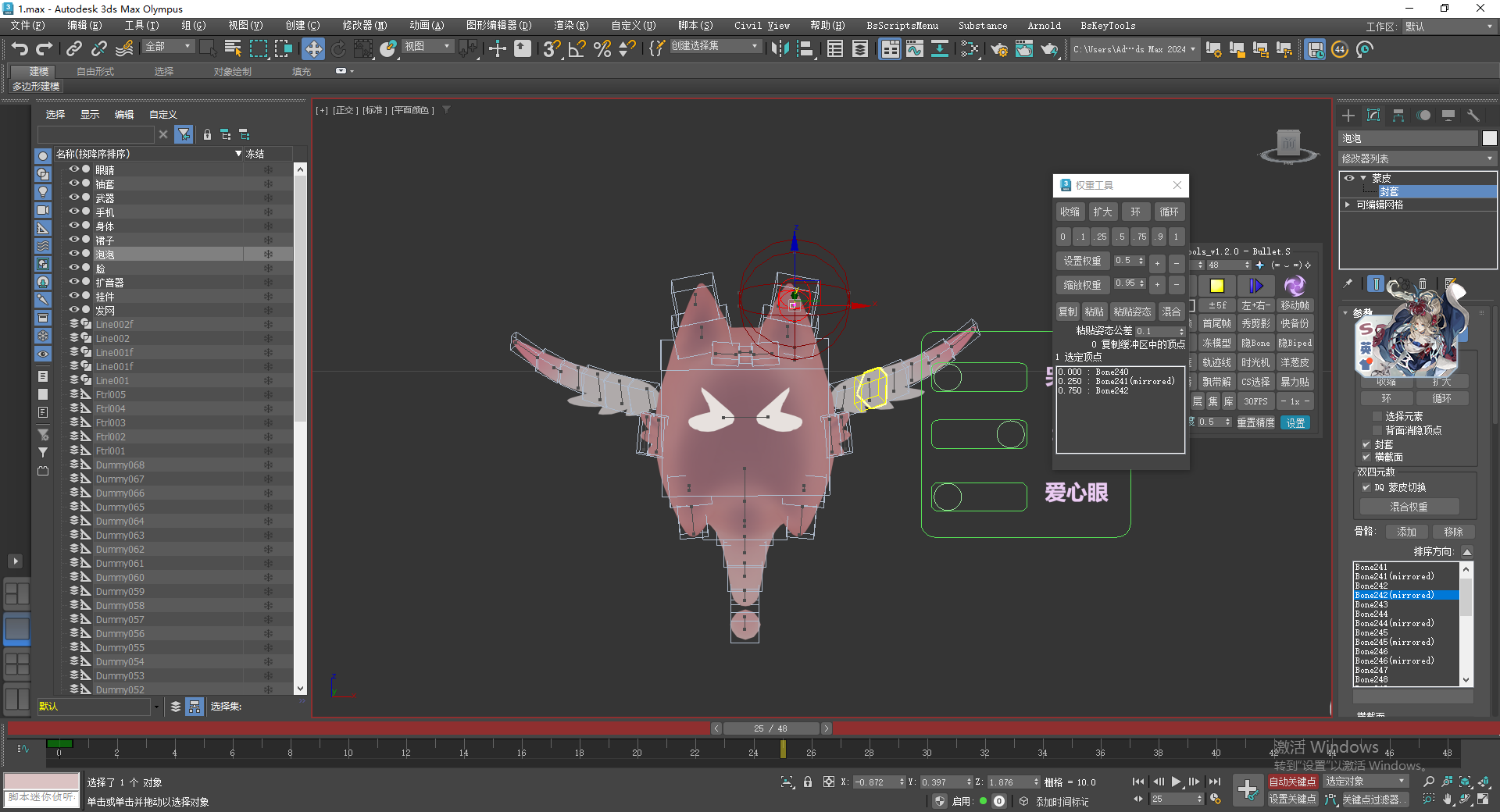Toggle the 3D Snaps icon

[552, 49]
